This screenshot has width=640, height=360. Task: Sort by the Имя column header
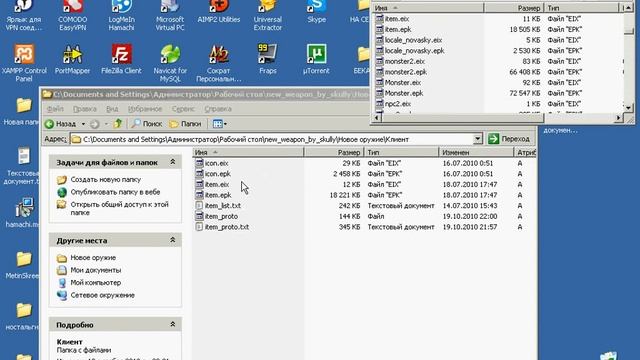coord(248,152)
